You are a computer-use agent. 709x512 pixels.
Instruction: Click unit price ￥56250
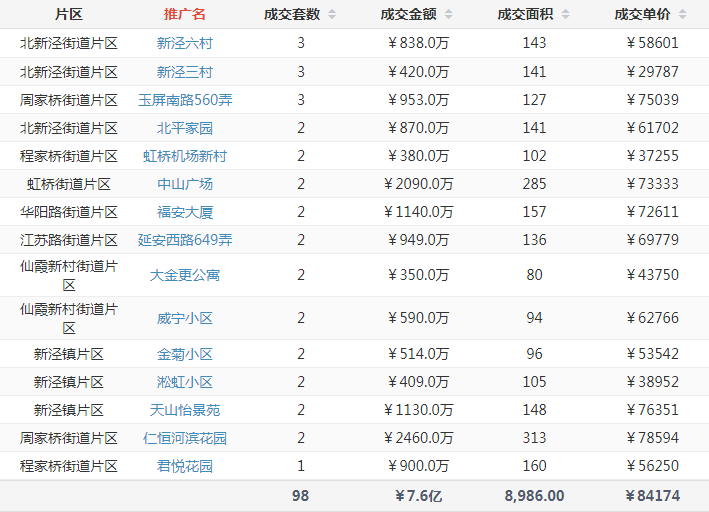coord(652,466)
